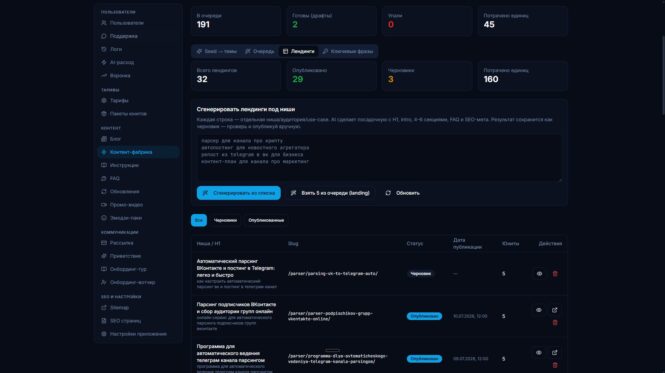Click the eye icon in the third landing row

pyautogui.click(x=539, y=353)
